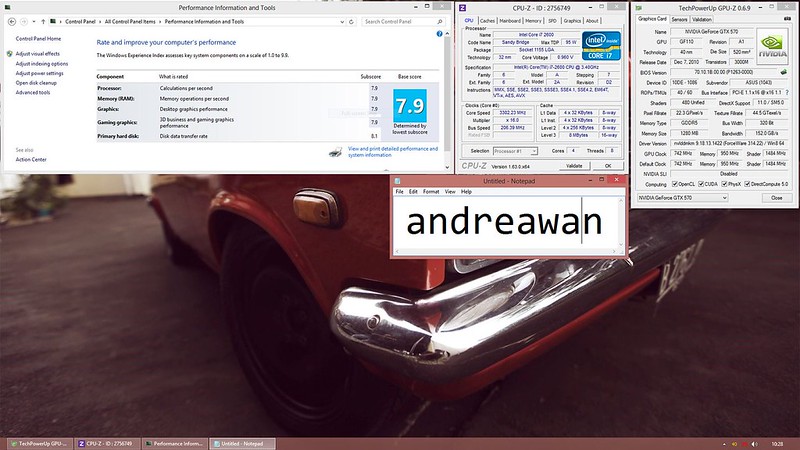Toggle the DirectCompute 5.0 checkbox
The image size is (800, 450).
point(747,184)
